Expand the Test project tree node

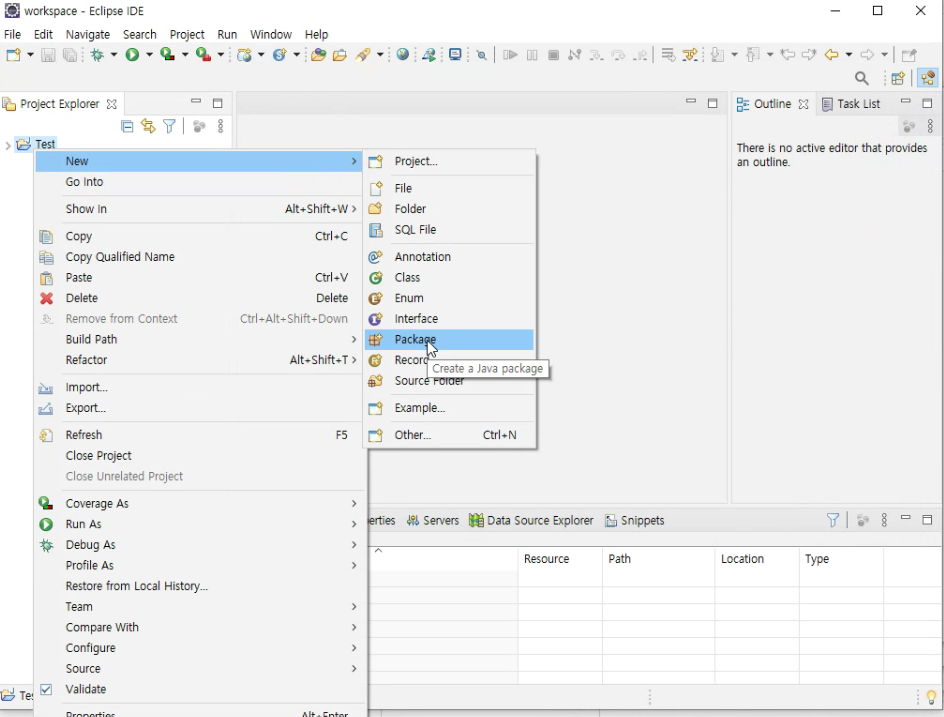point(8,145)
